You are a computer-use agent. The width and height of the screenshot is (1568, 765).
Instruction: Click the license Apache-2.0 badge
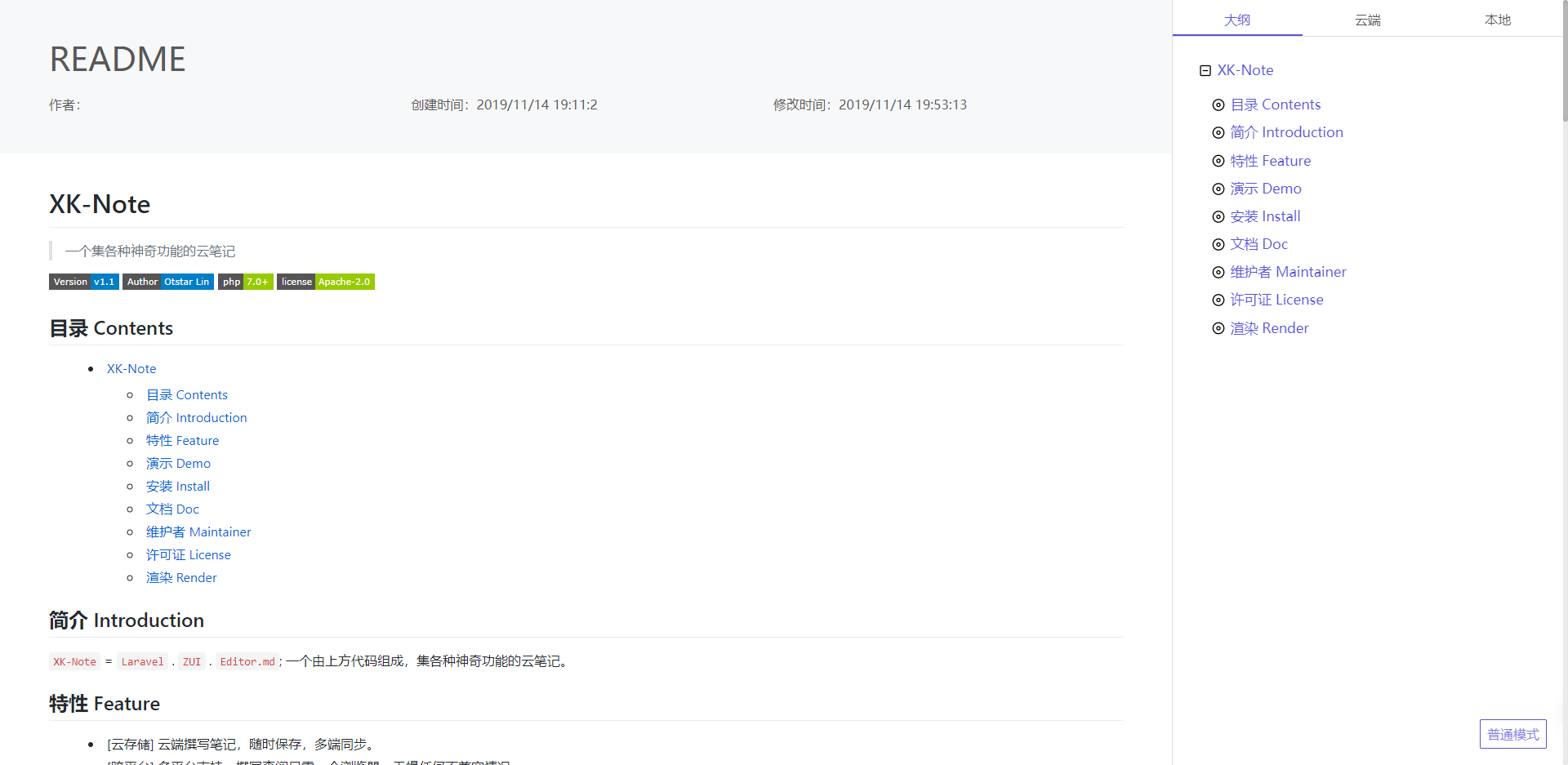[326, 282]
